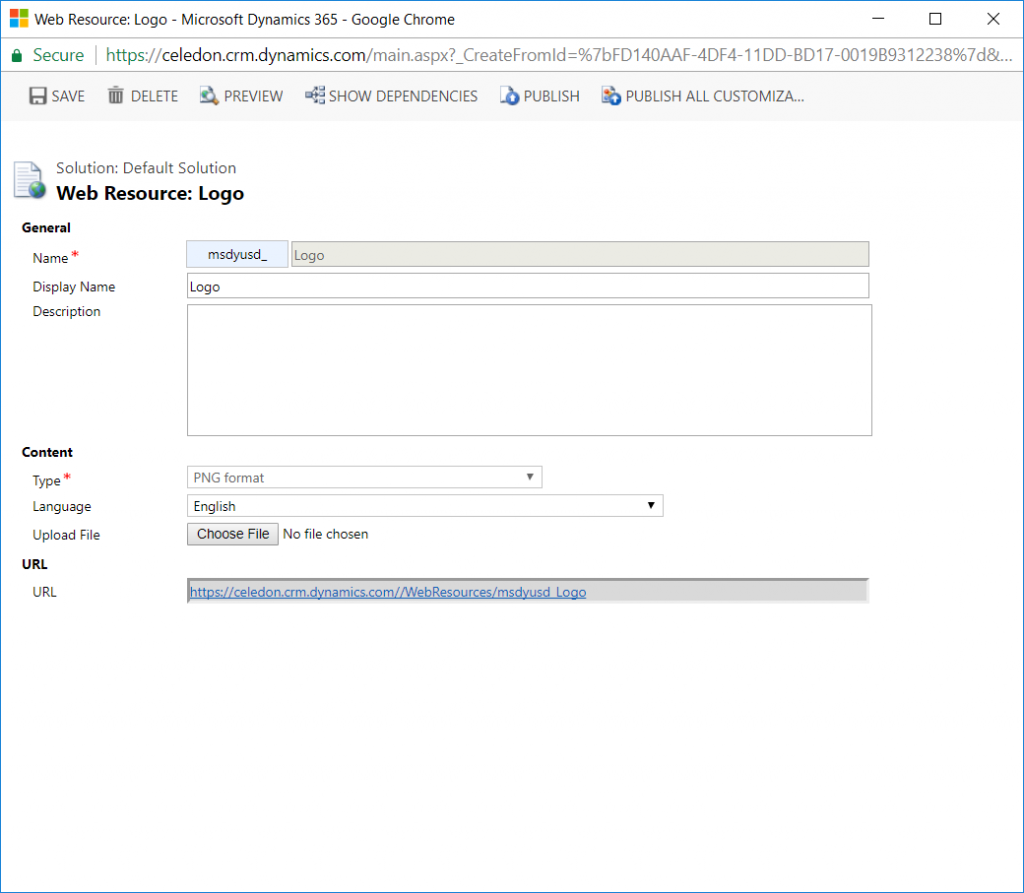Open the msdyusd_Logo web resource URL link
Screen dimensions: 1024x893
(388, 592)
